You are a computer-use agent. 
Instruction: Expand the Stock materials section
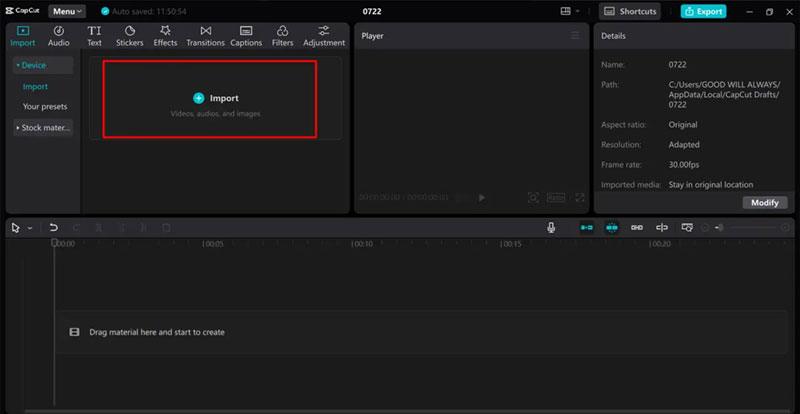(x=44, y=128)
